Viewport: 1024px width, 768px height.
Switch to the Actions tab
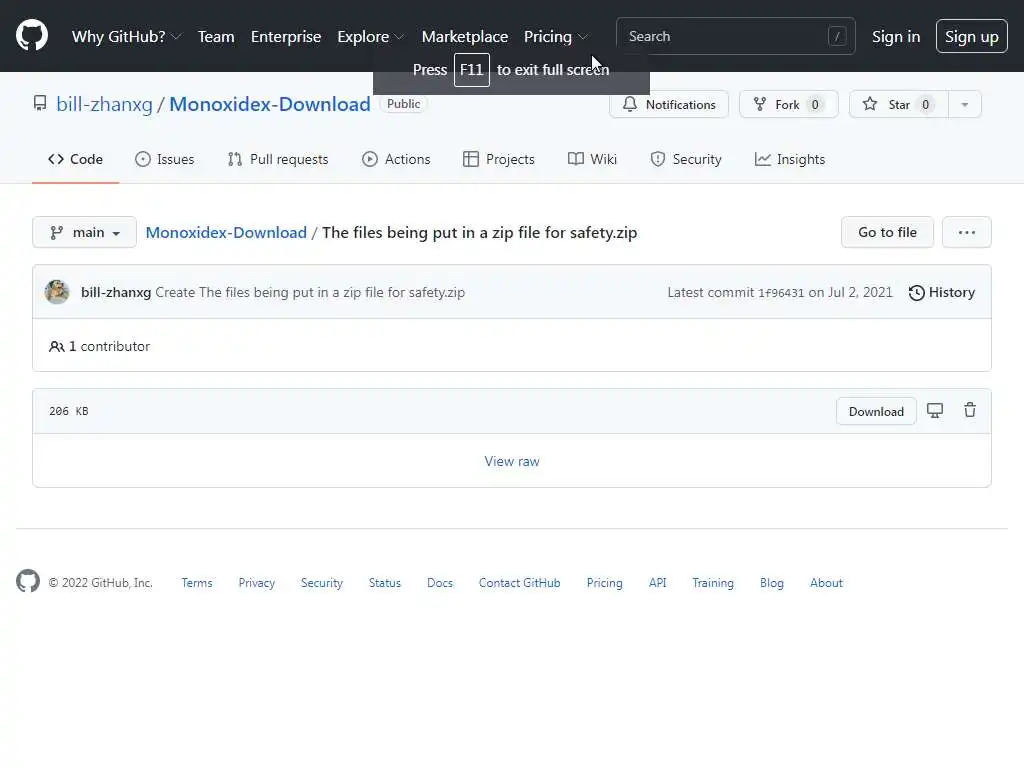coord(396,159)
